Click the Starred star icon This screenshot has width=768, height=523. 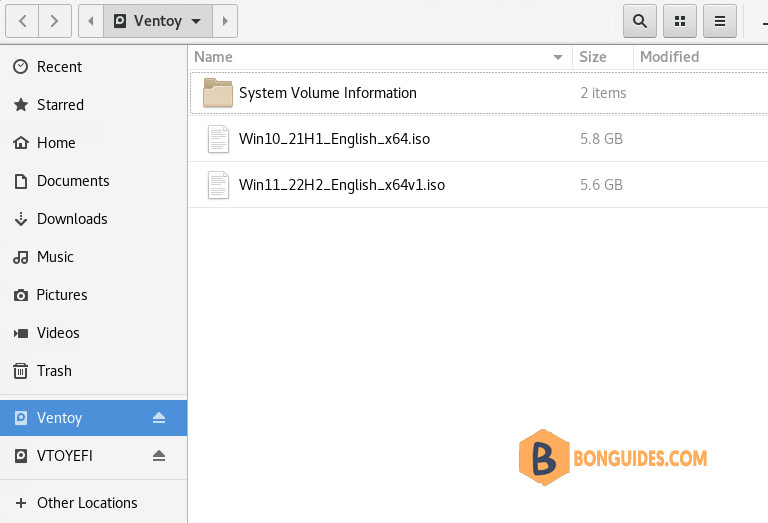coord(21,104)
